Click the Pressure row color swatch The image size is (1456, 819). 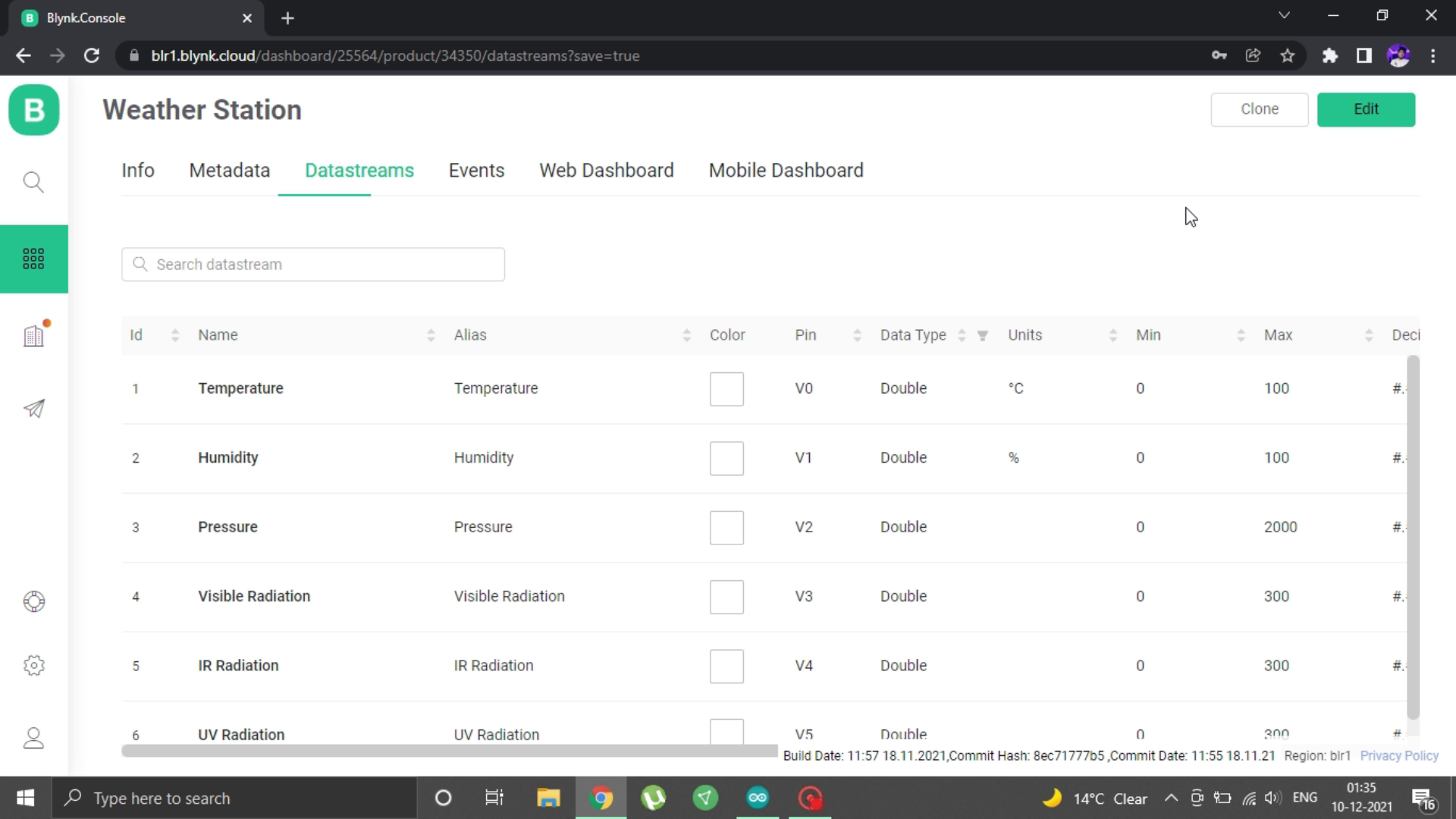(726, 528)
